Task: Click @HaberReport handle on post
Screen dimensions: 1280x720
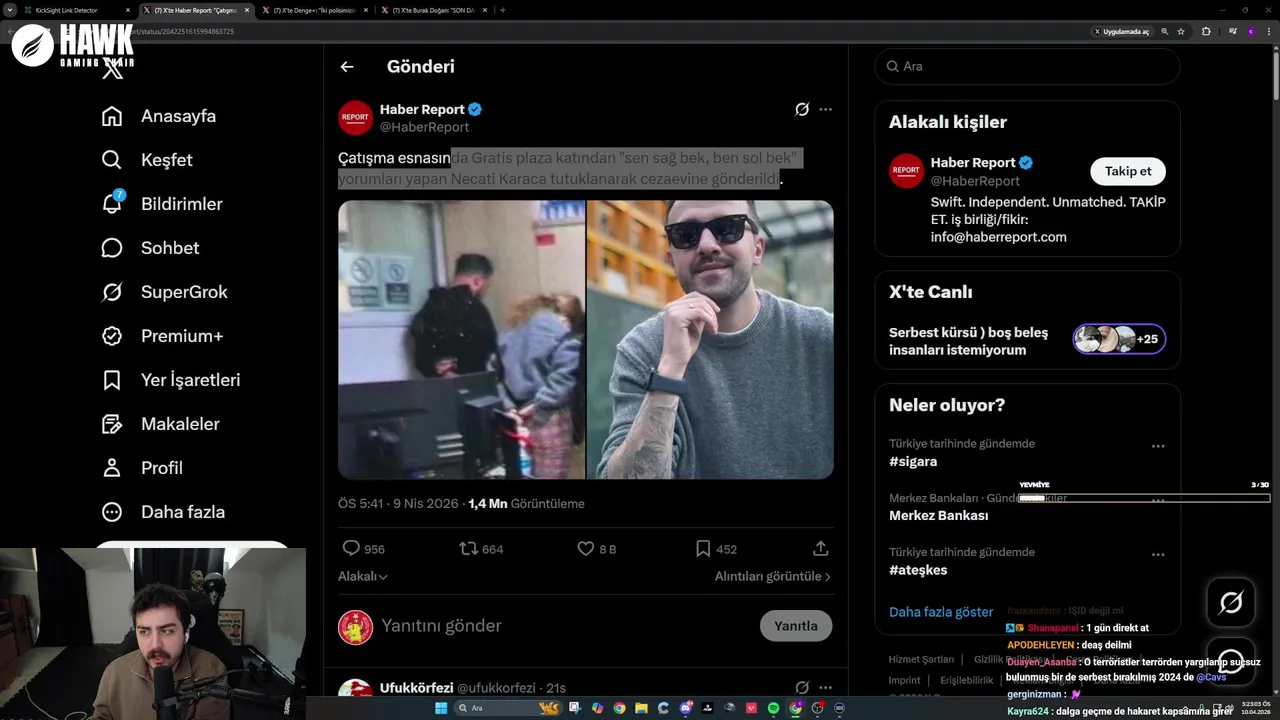Action: coord(424,127)
